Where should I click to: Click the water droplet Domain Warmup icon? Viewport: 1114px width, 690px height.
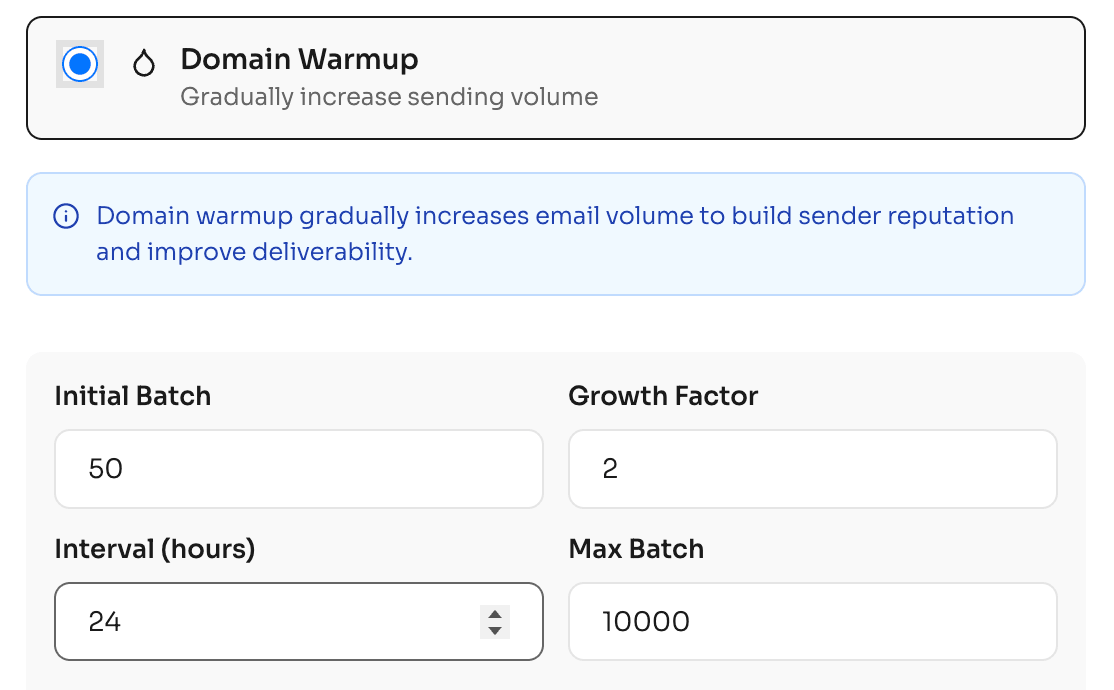[x=144, y=62]
